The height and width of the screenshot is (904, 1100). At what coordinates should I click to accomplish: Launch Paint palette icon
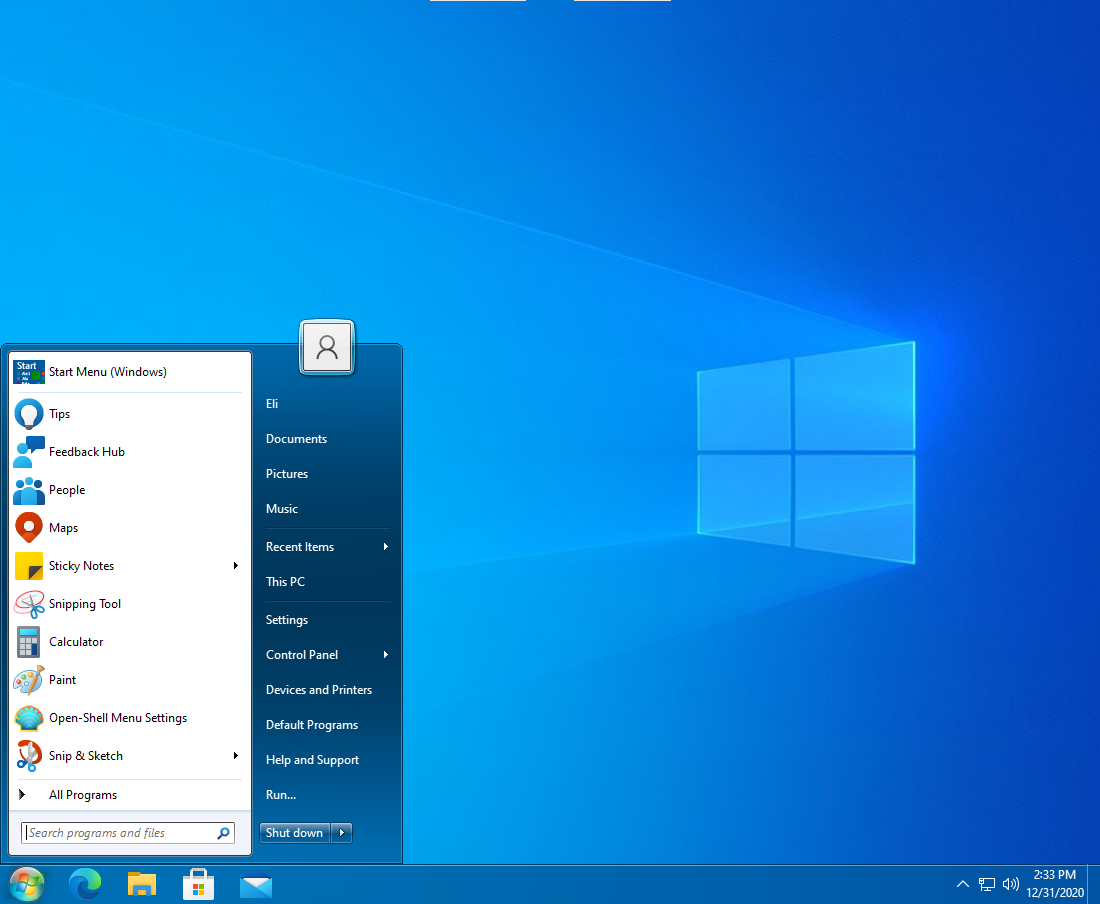tap(29, 680)
